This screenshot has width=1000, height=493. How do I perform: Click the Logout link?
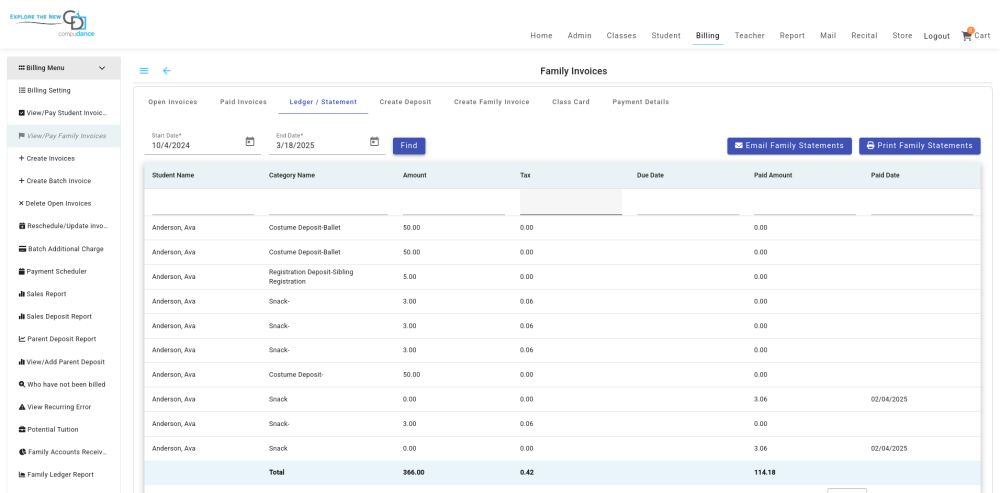pos(937,36)
